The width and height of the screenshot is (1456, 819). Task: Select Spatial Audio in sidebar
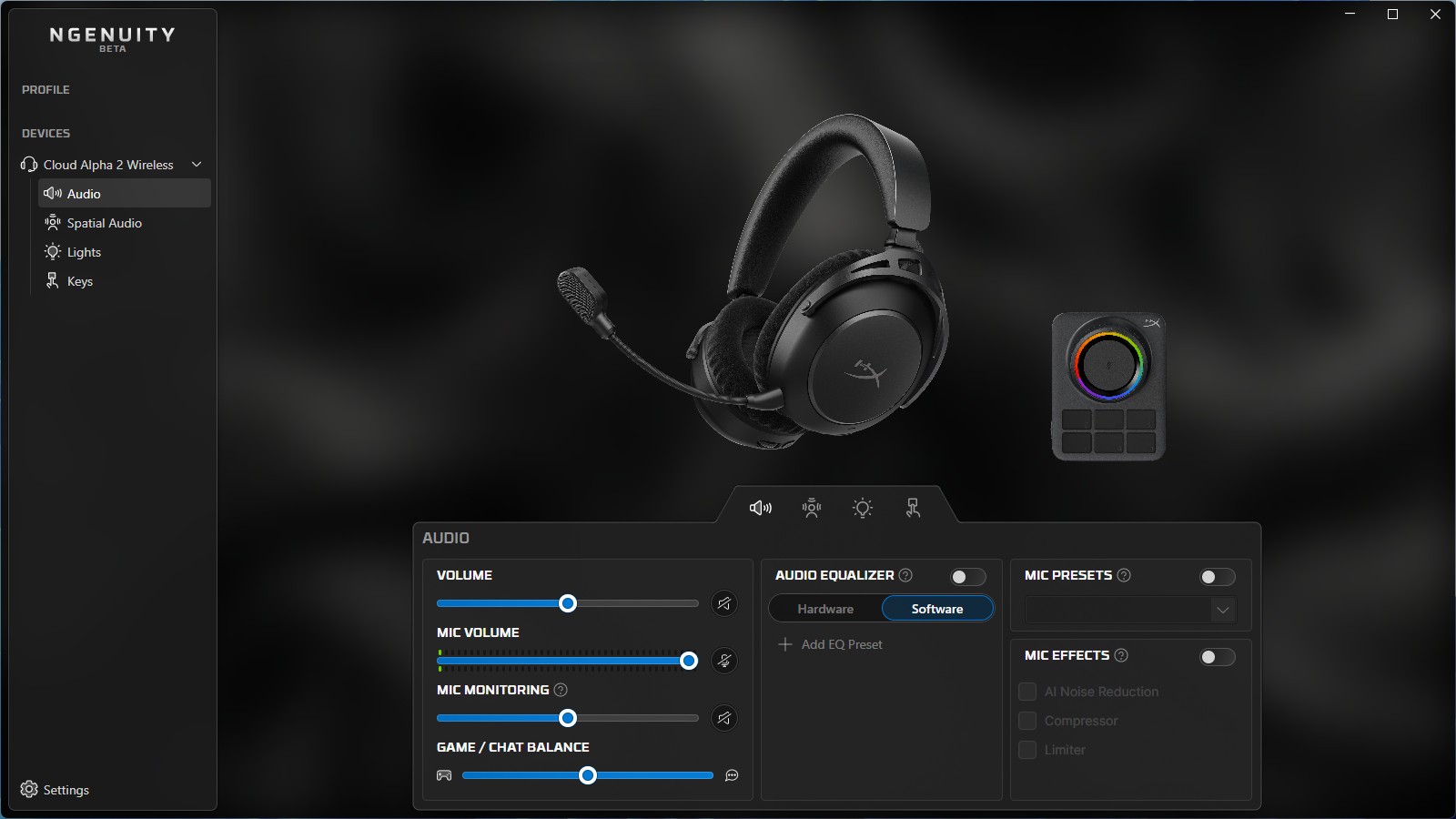pos(104,223)
